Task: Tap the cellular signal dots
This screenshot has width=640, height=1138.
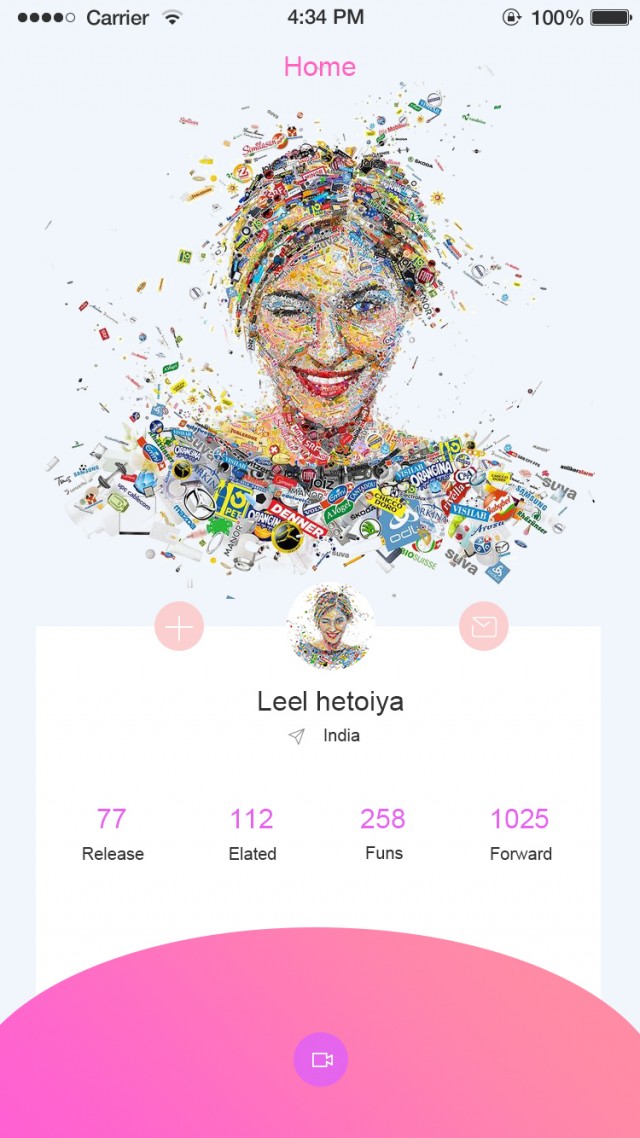Action: click(46, 18)
